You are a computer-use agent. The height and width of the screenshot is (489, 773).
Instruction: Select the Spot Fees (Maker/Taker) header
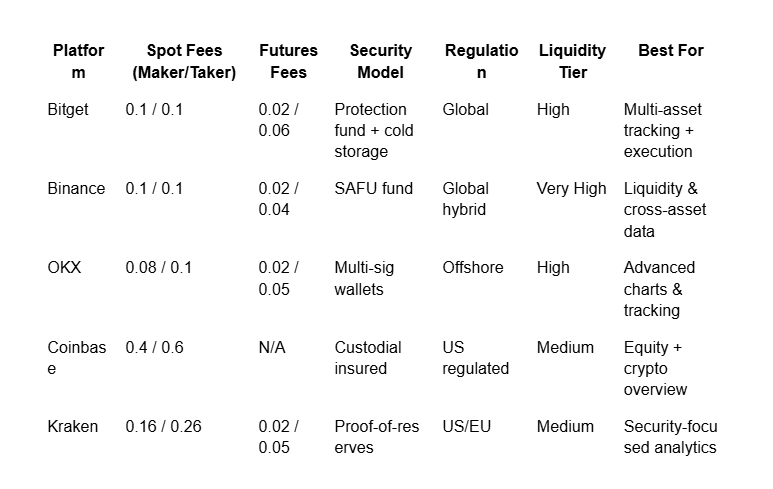(184, 61)
